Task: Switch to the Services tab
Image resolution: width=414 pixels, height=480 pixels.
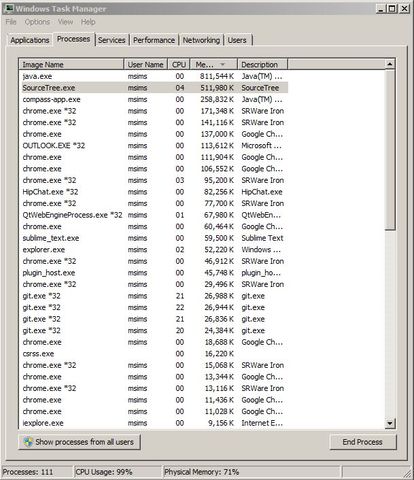Action: [x=112, y=40]
